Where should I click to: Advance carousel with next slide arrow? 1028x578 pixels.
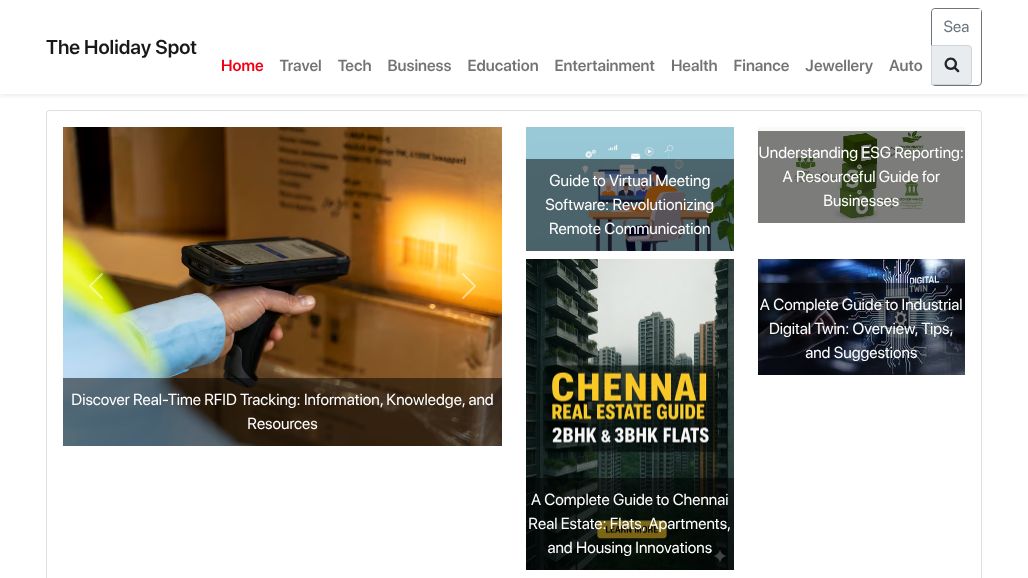[468, 286]
